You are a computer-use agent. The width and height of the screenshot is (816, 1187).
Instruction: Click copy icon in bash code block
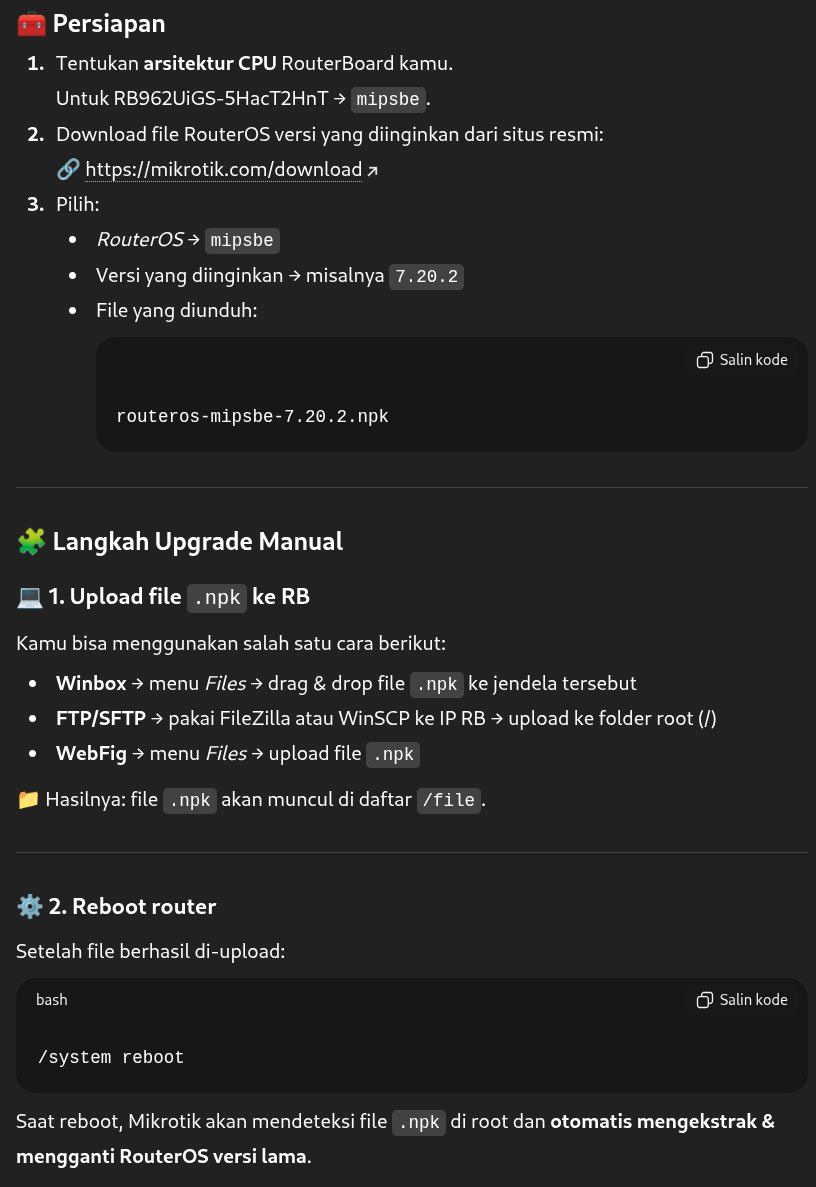[705, 1000]
